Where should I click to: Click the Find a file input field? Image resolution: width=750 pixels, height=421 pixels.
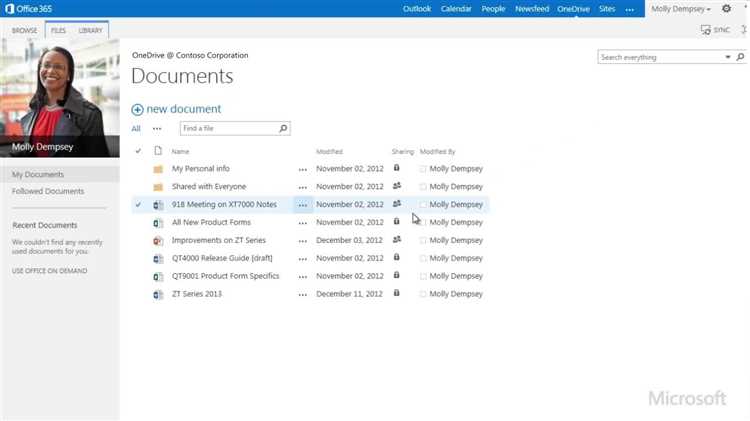[228, 128]
